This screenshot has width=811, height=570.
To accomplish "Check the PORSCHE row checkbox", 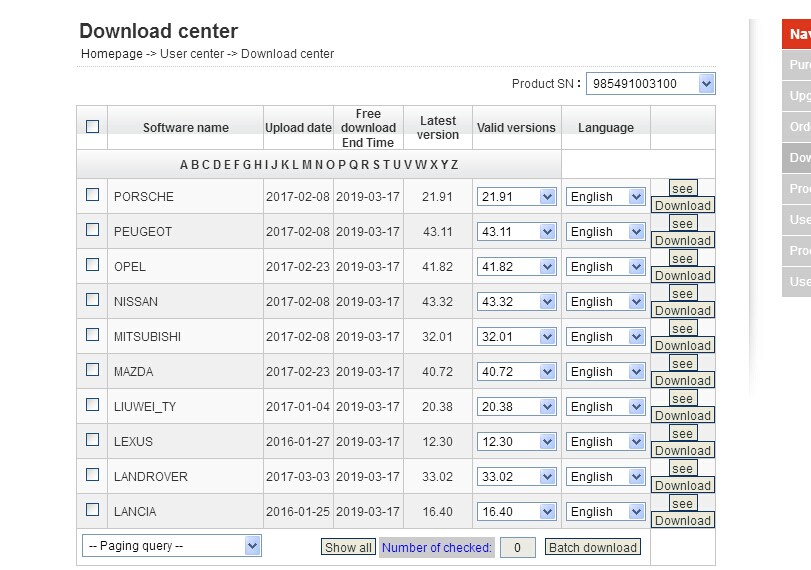I will pyautogui.click(x=93, y=195).
